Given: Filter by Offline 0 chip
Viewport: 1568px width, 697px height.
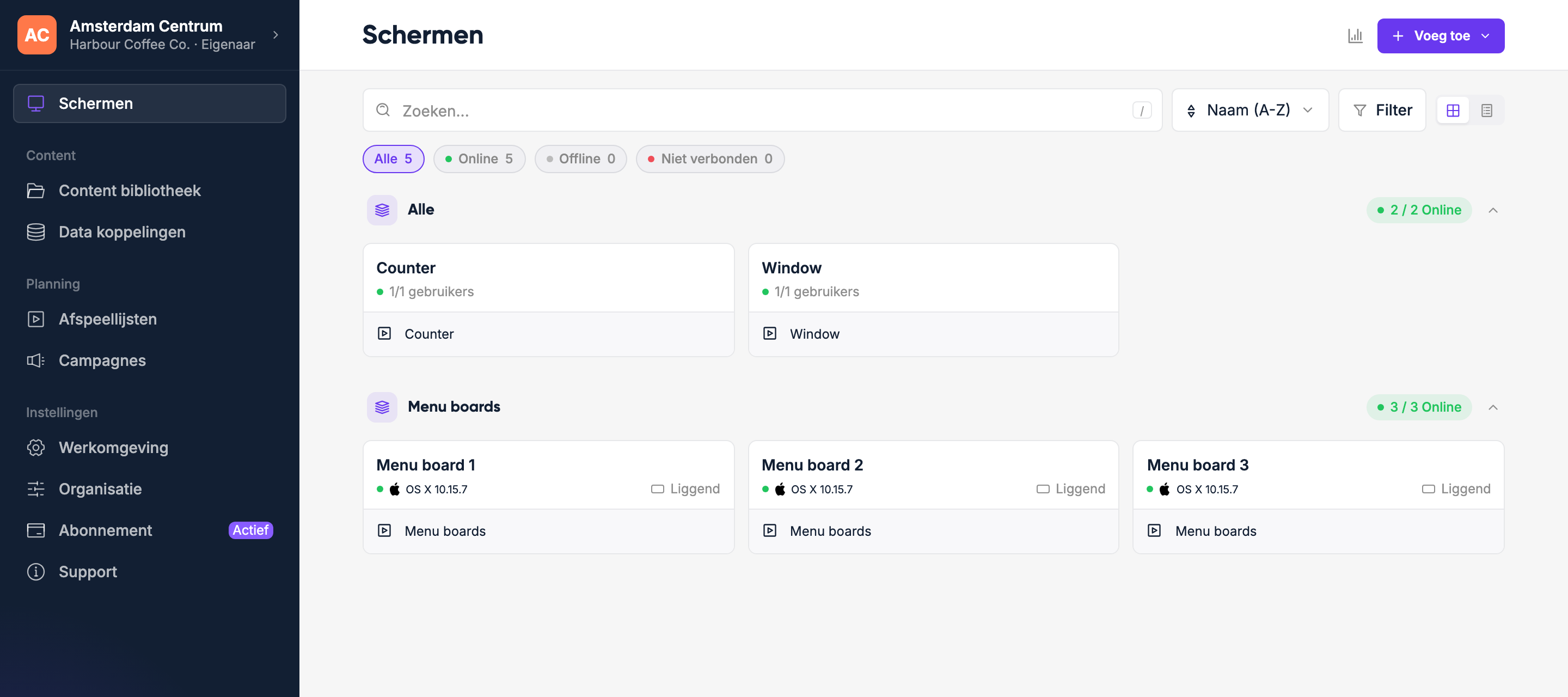Looking at the screenshot, I should (x=581, y=159).
